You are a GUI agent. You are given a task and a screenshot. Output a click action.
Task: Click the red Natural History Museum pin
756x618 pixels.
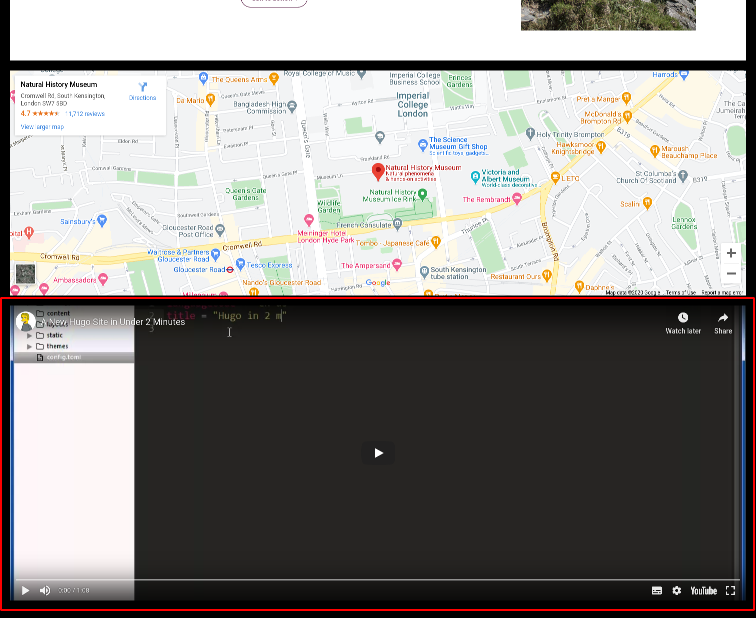[378, 172]
